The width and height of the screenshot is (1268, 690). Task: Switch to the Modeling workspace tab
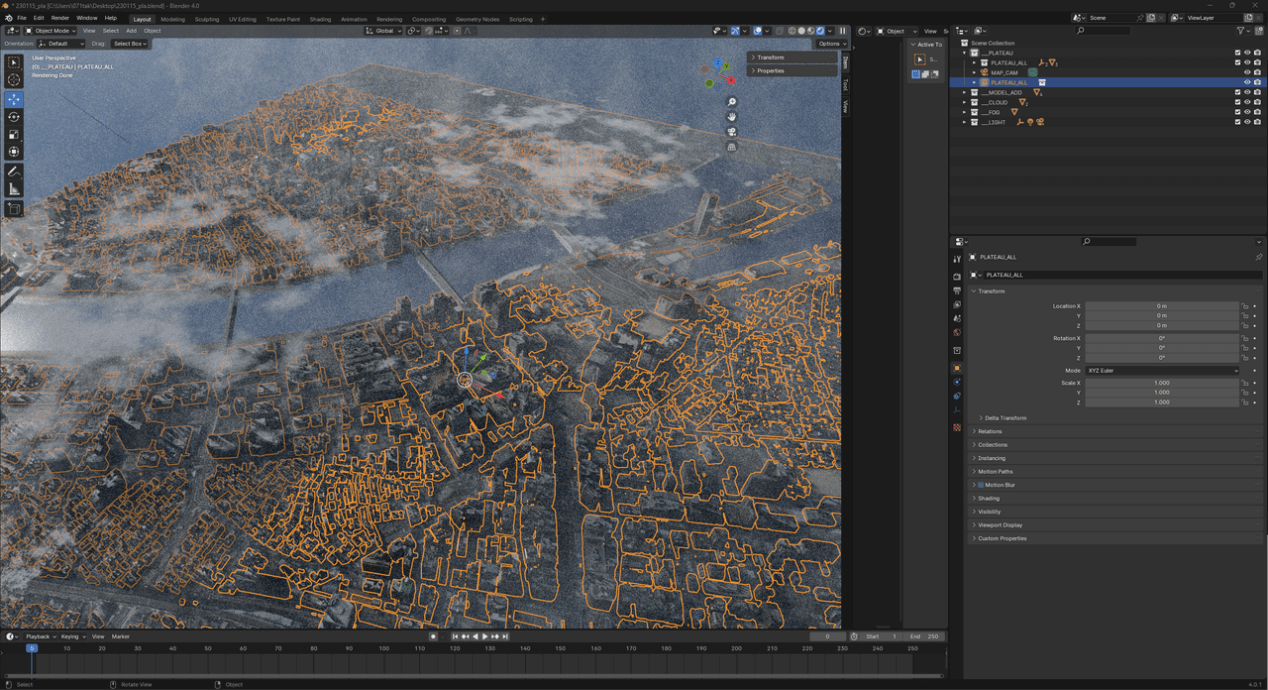click(173, 19)
